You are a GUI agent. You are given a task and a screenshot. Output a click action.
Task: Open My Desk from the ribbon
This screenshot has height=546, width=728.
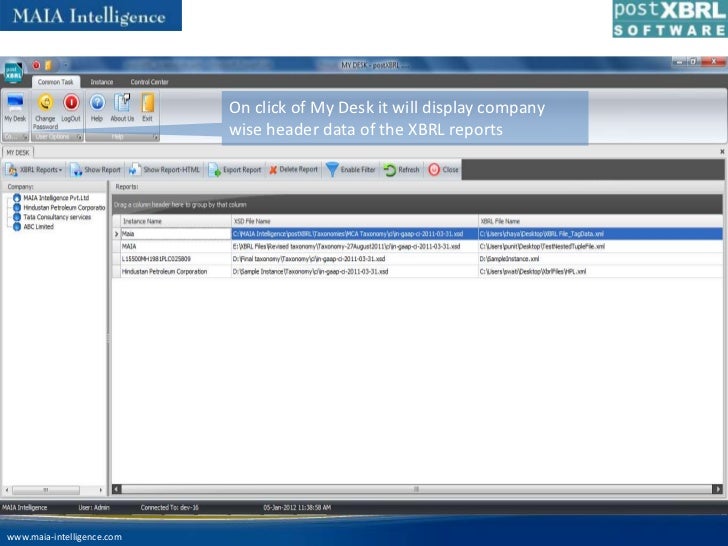[15, 109]
